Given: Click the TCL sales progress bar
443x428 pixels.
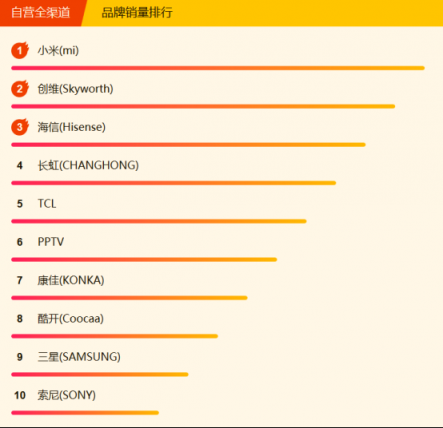Looking at the screenshot, I should tap(159, 221).
